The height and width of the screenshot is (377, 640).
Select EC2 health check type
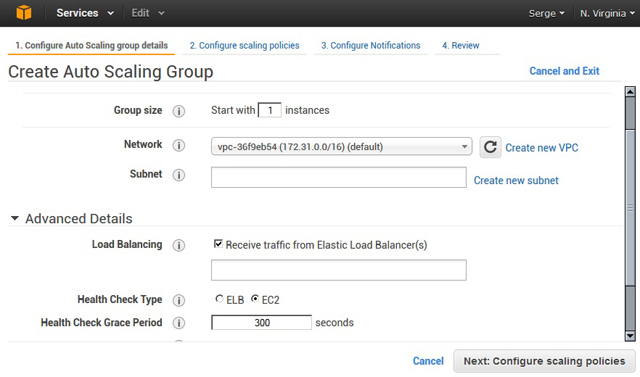255,299
